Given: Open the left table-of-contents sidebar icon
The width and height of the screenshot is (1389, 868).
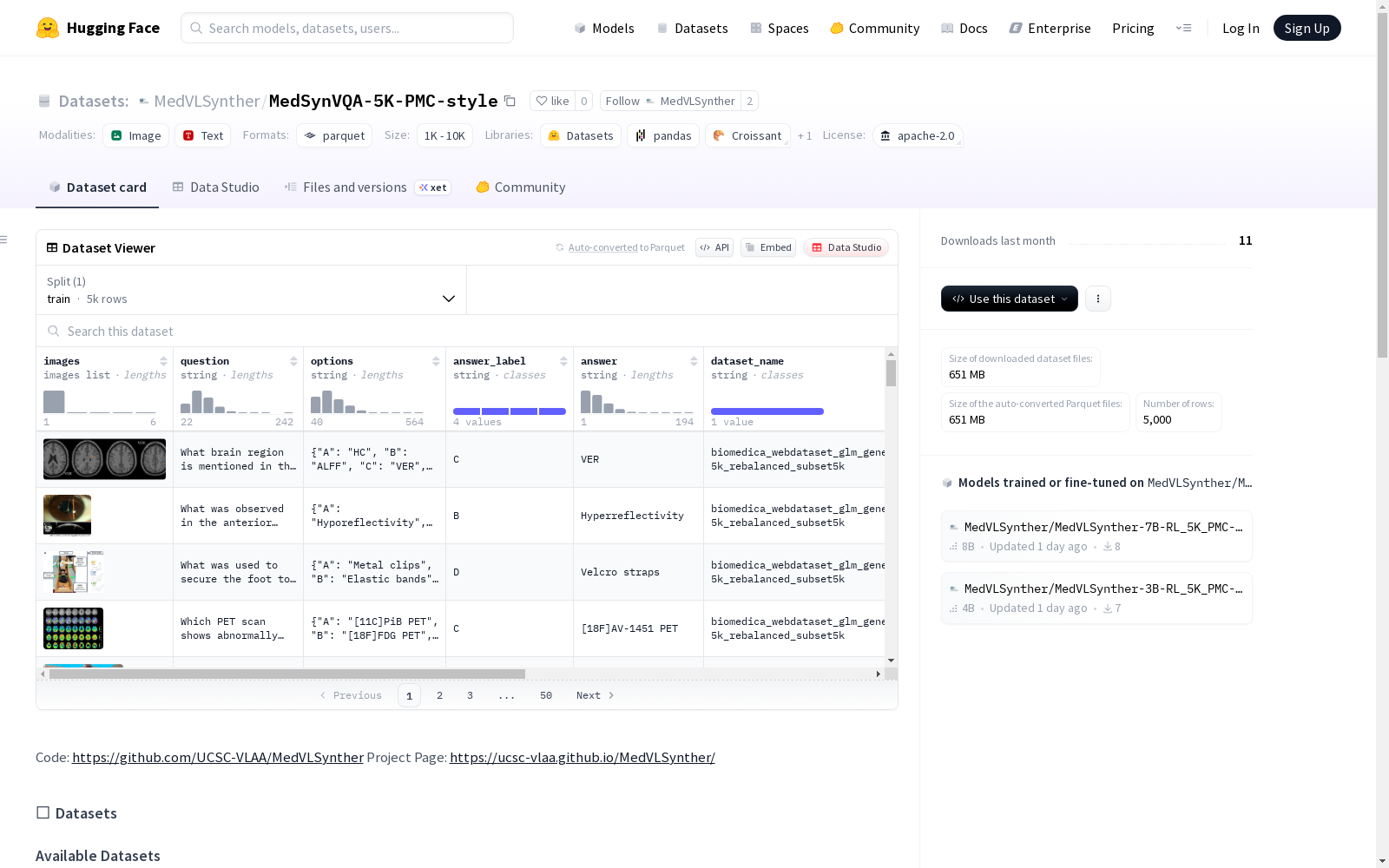Looking at the screenshot, I should (x=3, y=240).
